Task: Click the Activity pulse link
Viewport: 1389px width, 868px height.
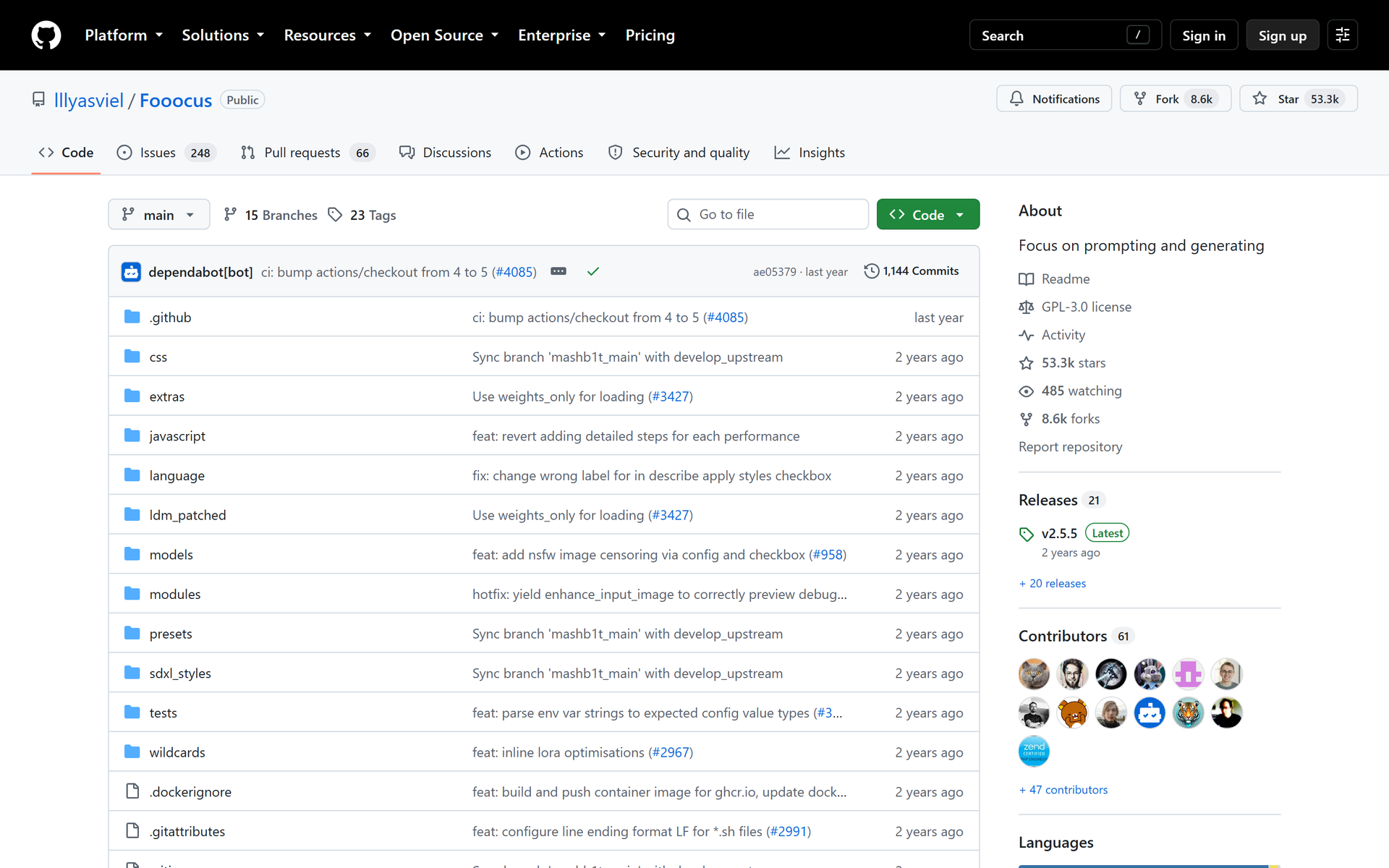Action: pyautogui.click(x=1052, y=335)
